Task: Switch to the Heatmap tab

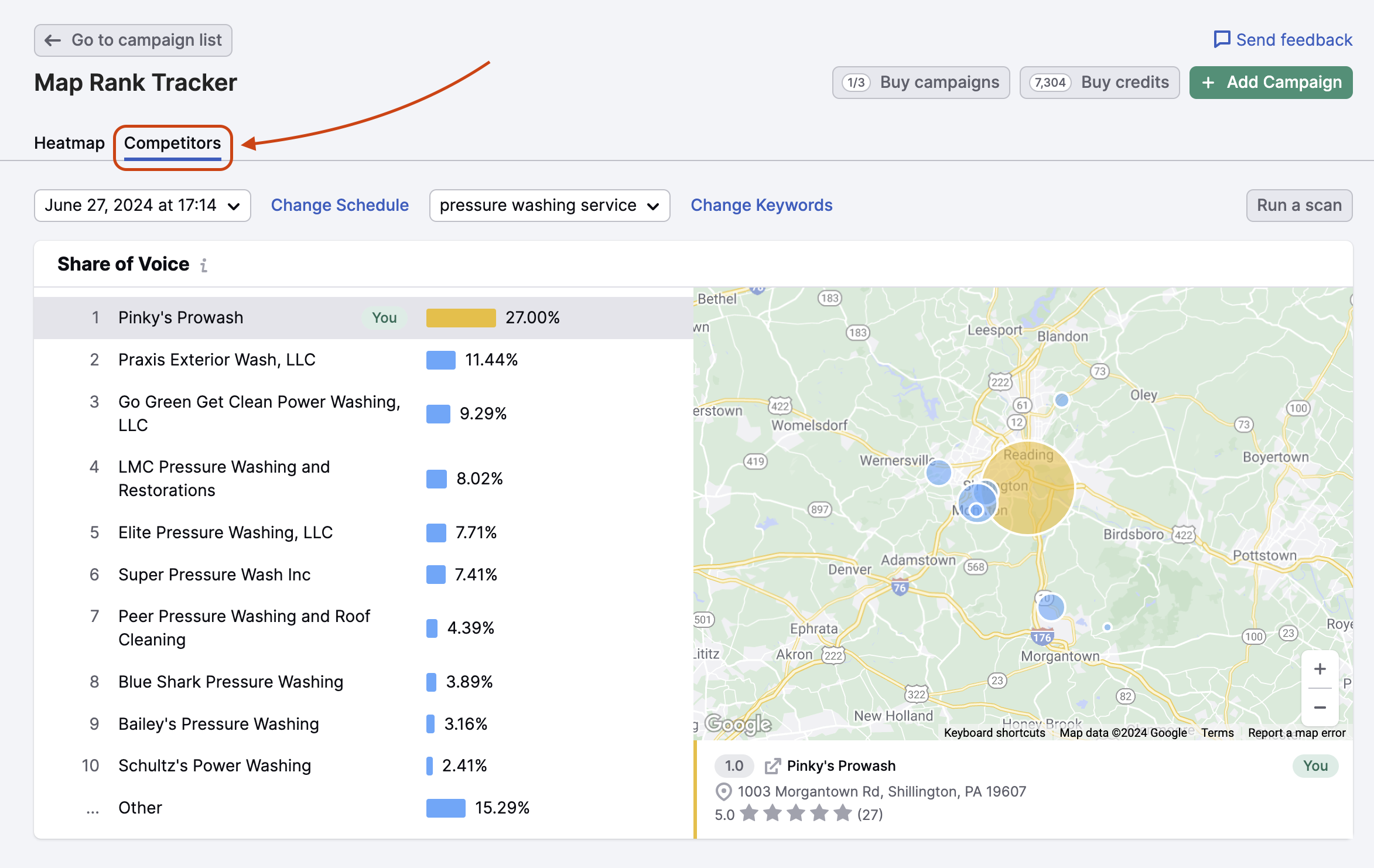Action: [x=69, y=143]
